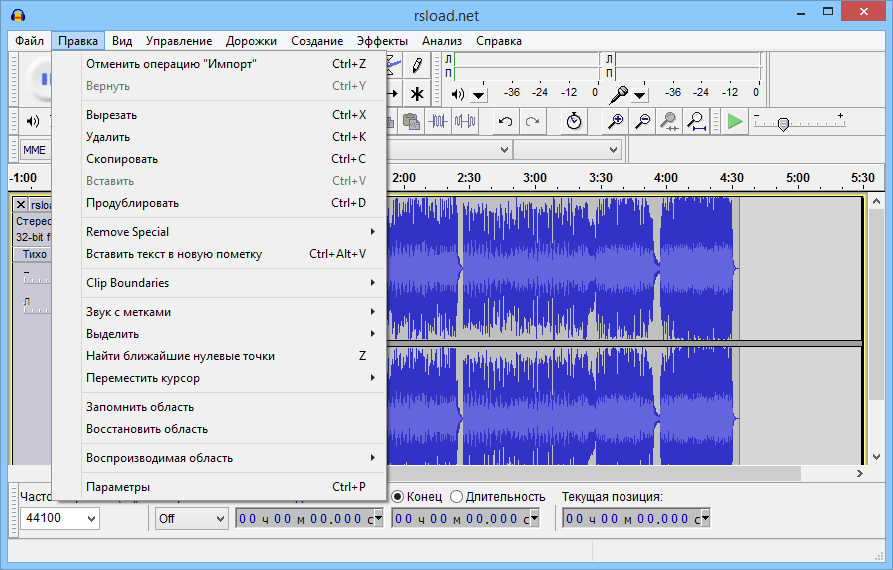Image resolution: width=893 pixels, height=570 pixels.
Task: Expand the Clip Boundaries submenu
Action: click(234, 283)
